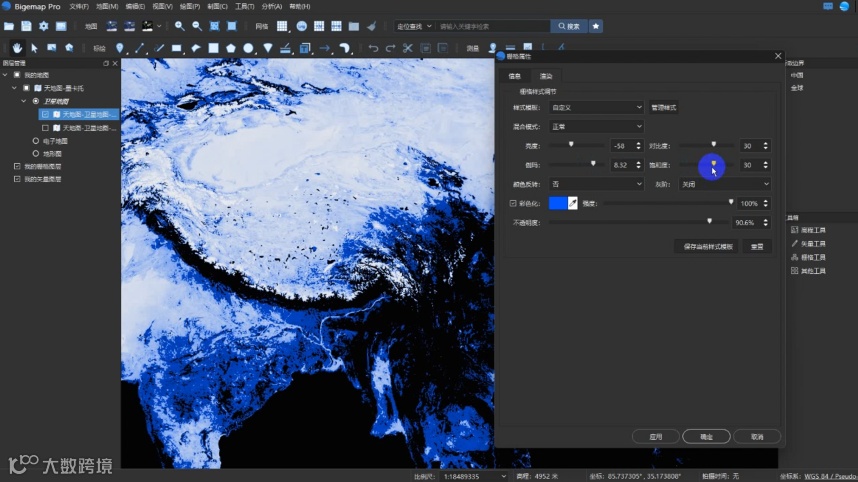Open the 样式模板 style template dropdown
Image resolution: width=858 pixels, height=482 pixels.
(597, 107)
